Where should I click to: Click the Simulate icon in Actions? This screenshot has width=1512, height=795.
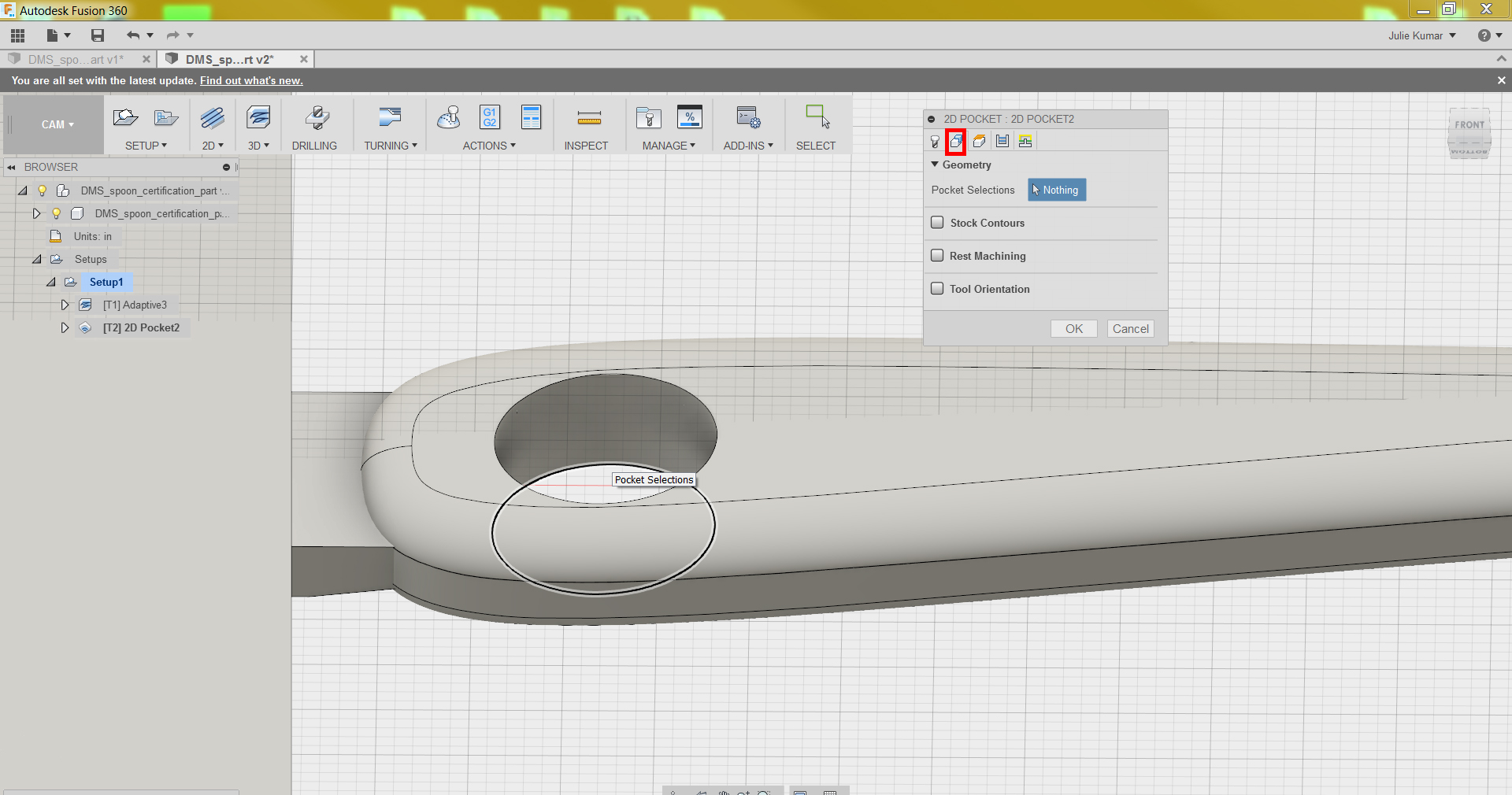click(449, 118)
